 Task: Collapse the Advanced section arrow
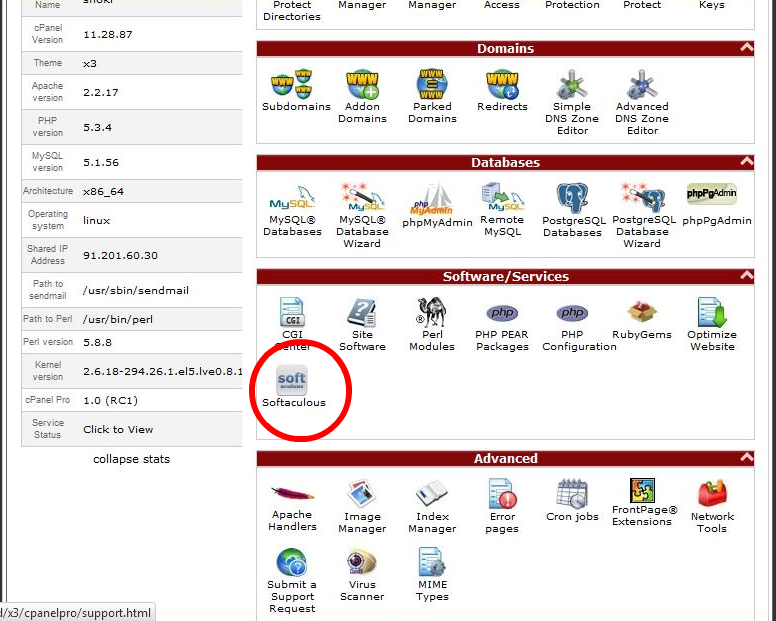pos(746,457)
